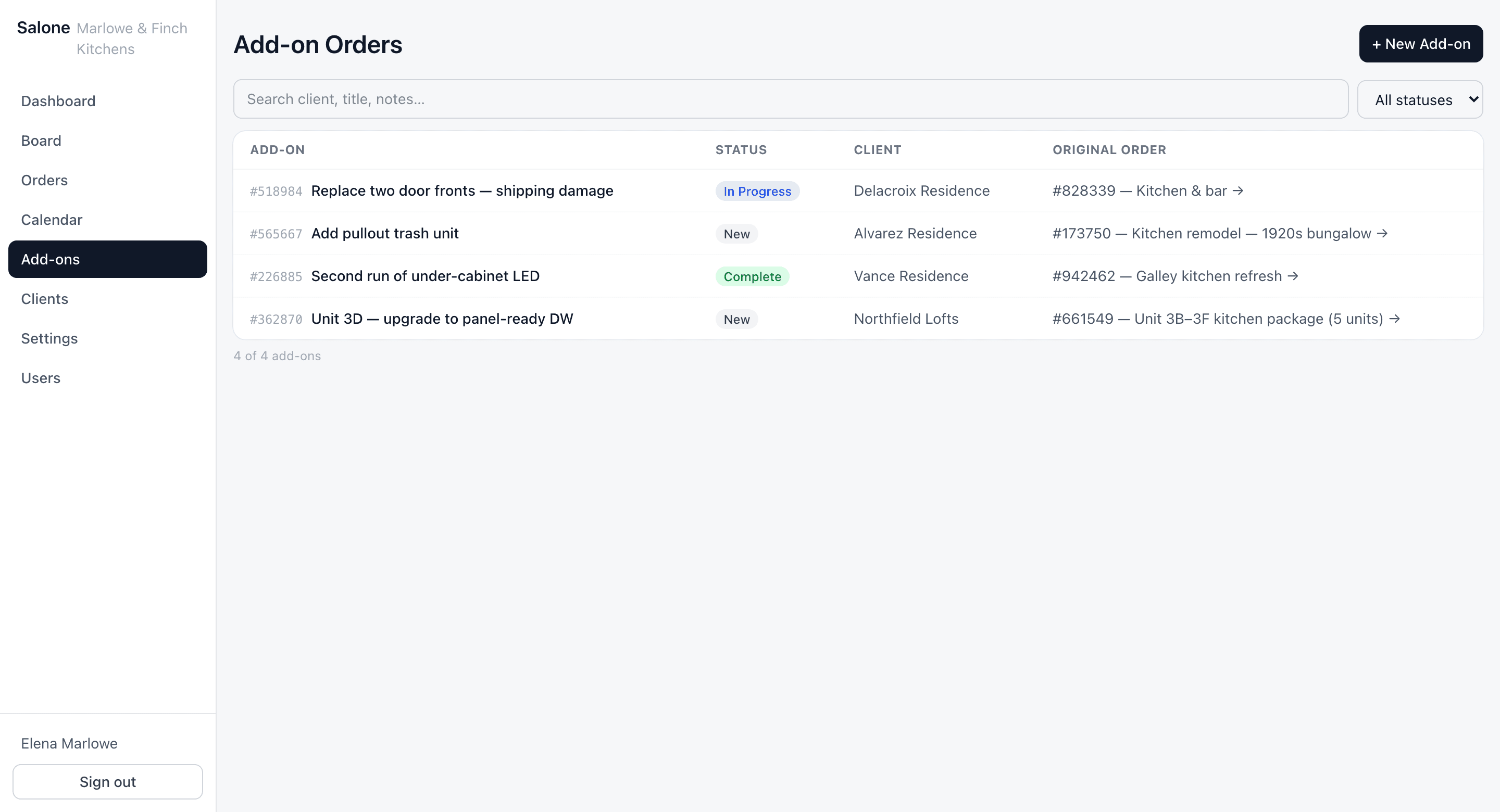The width and height of the screenshot is (1500, 812).
Task: Open Settings from the sidebar
Action: (x=108, y=339)
